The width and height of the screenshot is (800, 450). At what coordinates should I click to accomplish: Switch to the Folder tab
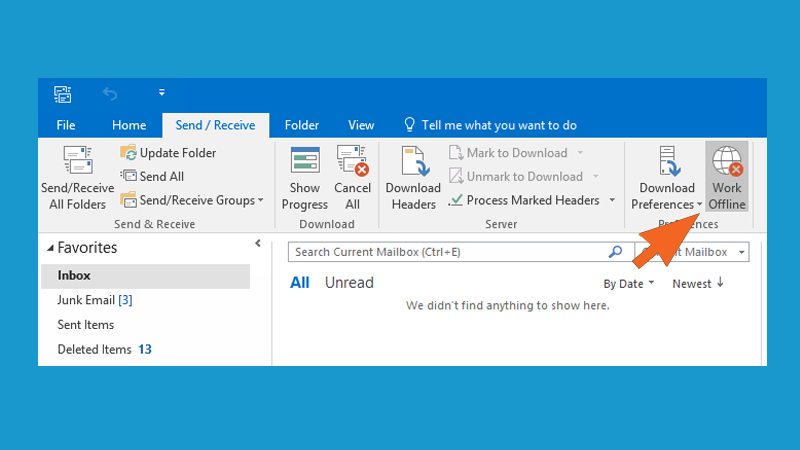[x=302, y=125]
